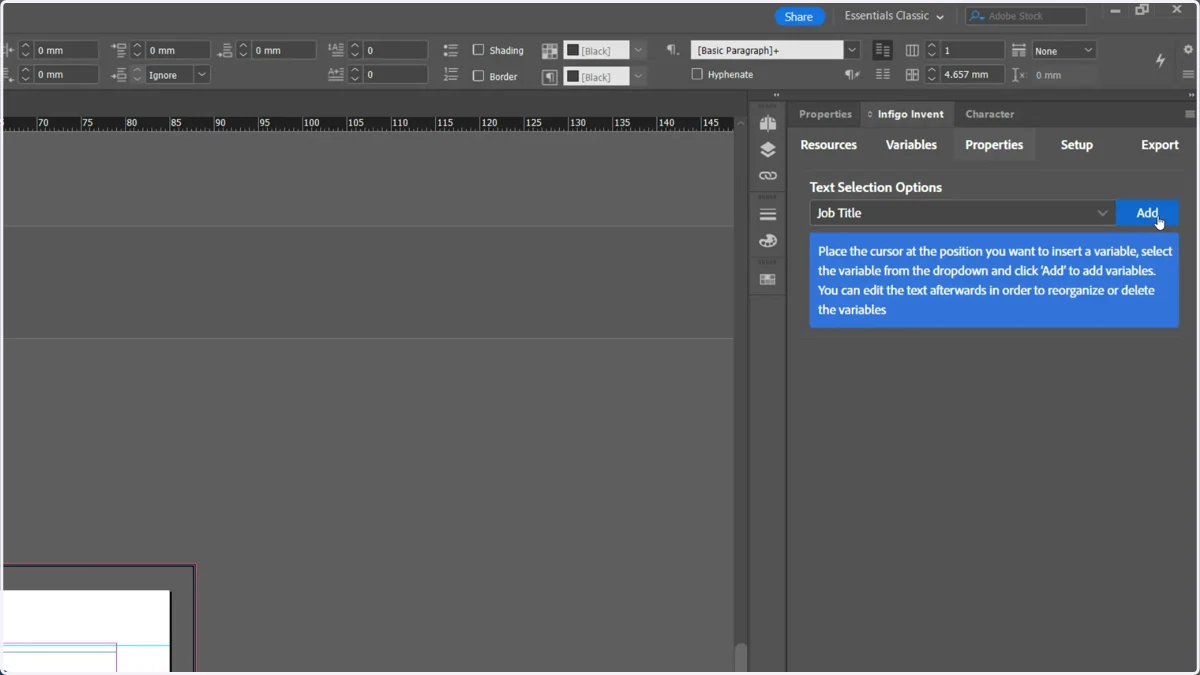
Task: Step the 4.657 mm gutter value
Action: click(932, 75)
